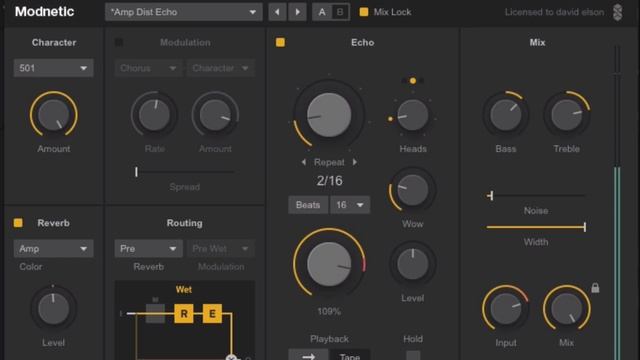Toggle the Echo section on/off
The width and height of the screenshot is (640, 360).
coord(280,42)
